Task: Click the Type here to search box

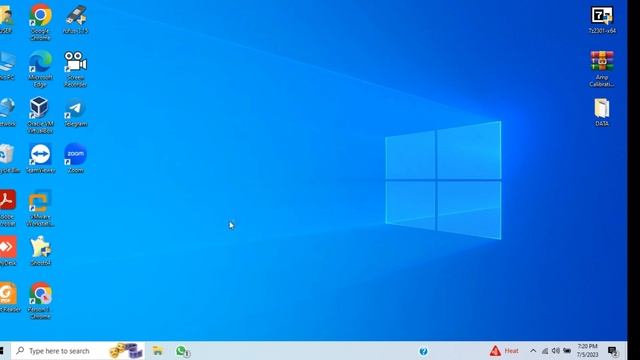Action: coord(78,351)
